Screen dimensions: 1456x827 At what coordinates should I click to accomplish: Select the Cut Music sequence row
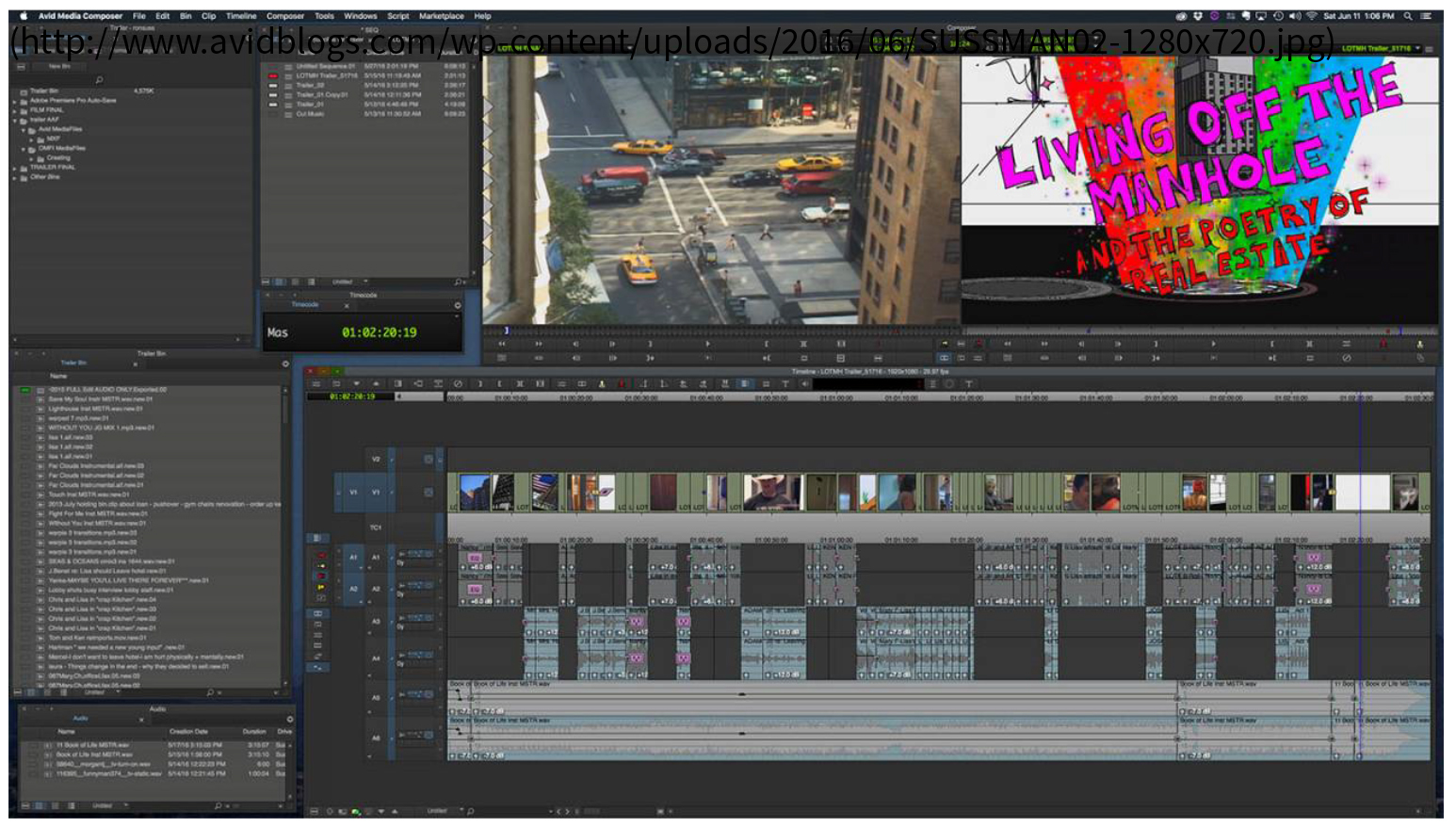point(364,114)
